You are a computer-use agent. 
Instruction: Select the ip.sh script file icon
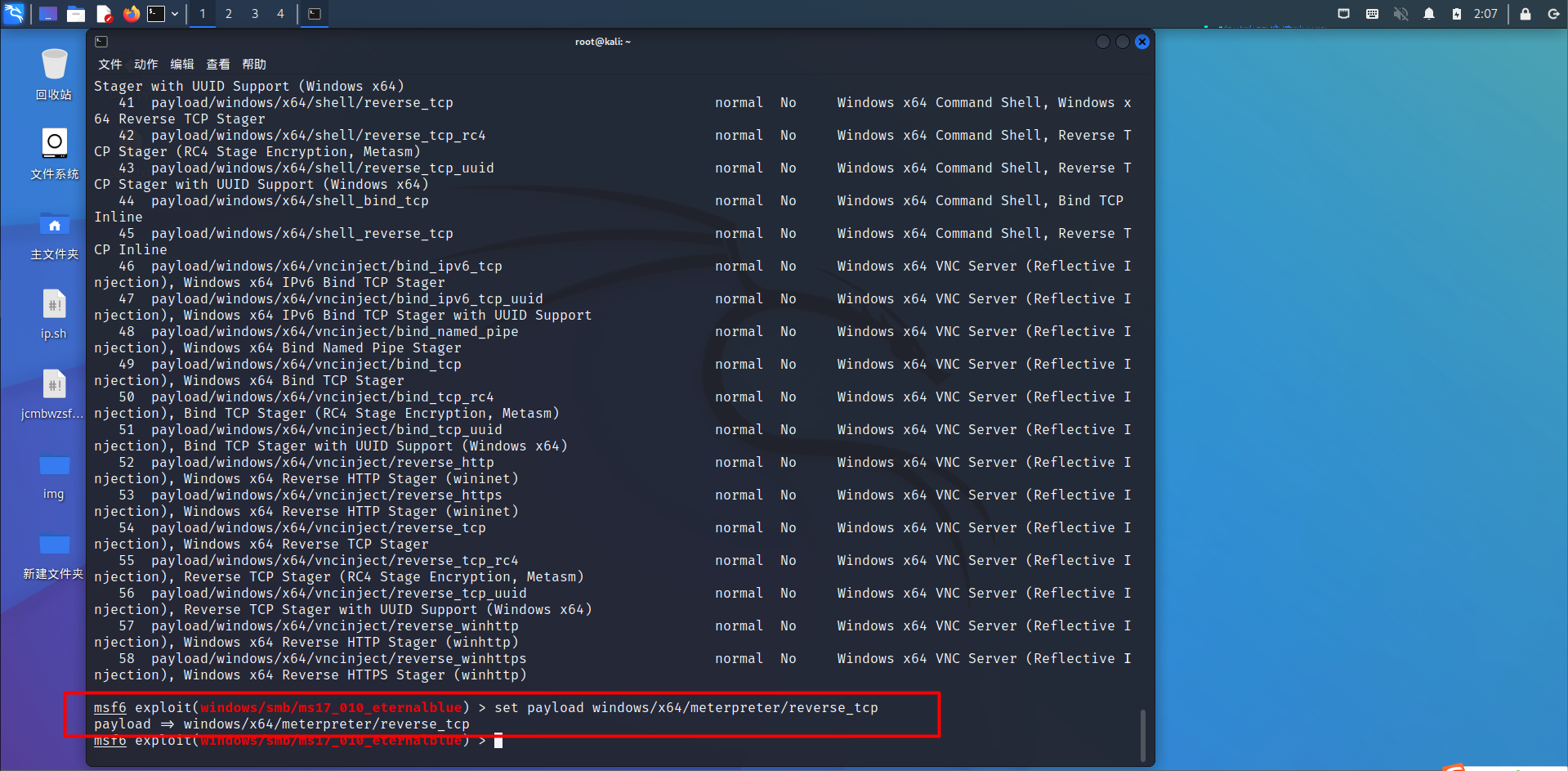pyautogui.click(x=54, y=314)
